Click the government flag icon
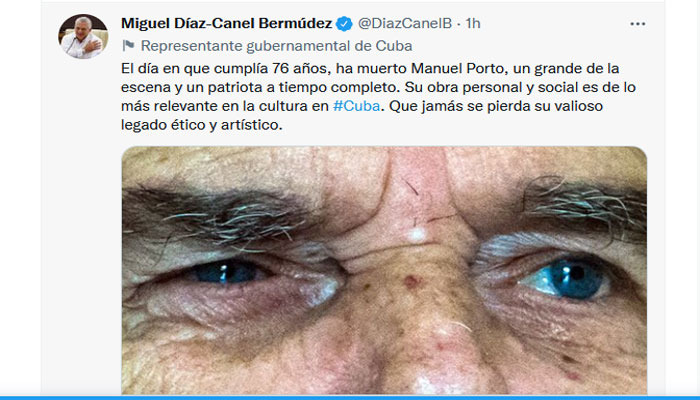The image size is (700, 400). coord(128,46)
